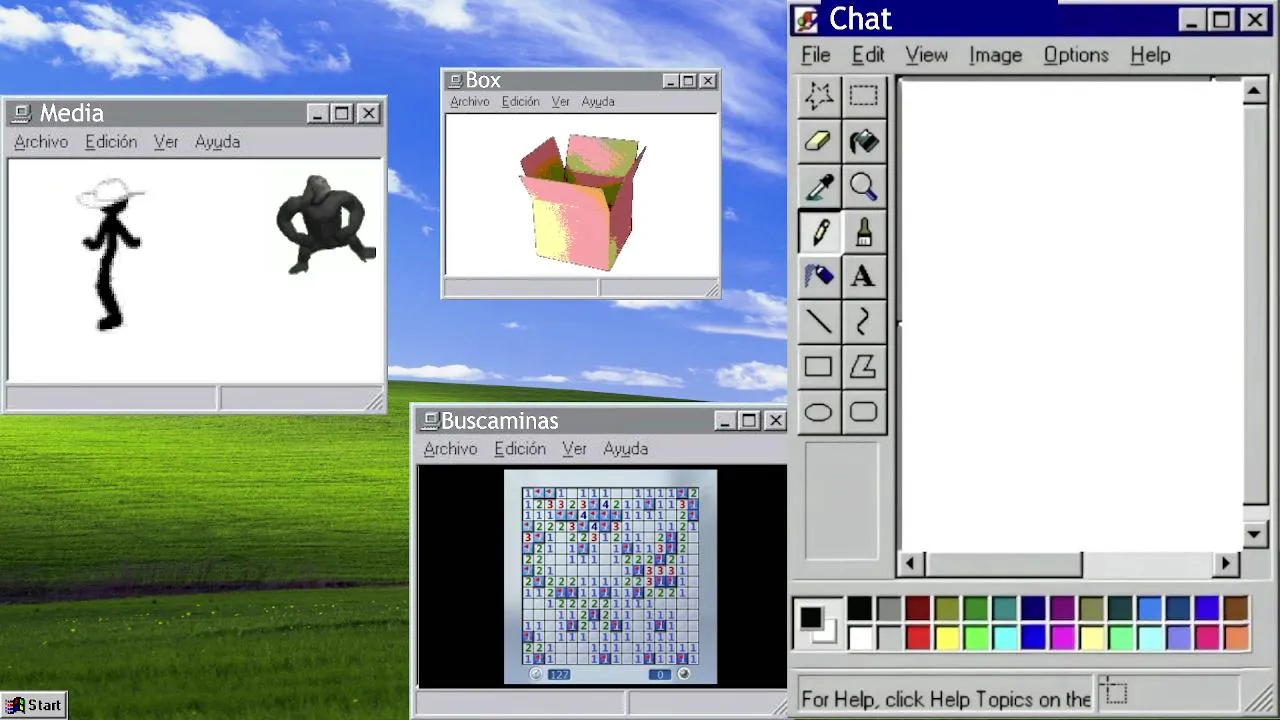
Task: Pick the black color swatch in the palette
Action: 859,609
